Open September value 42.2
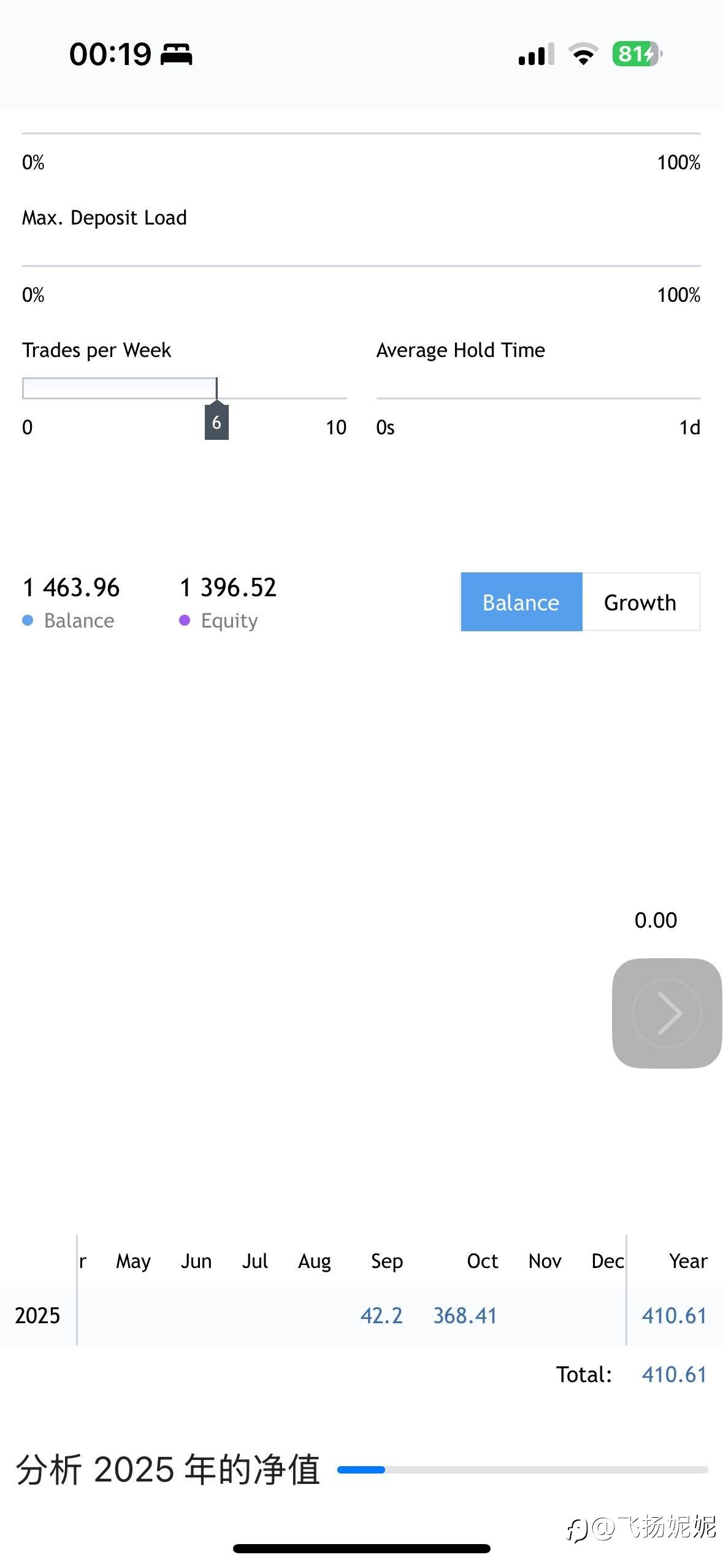723x1568 pixels. [x=381, y=1316]
